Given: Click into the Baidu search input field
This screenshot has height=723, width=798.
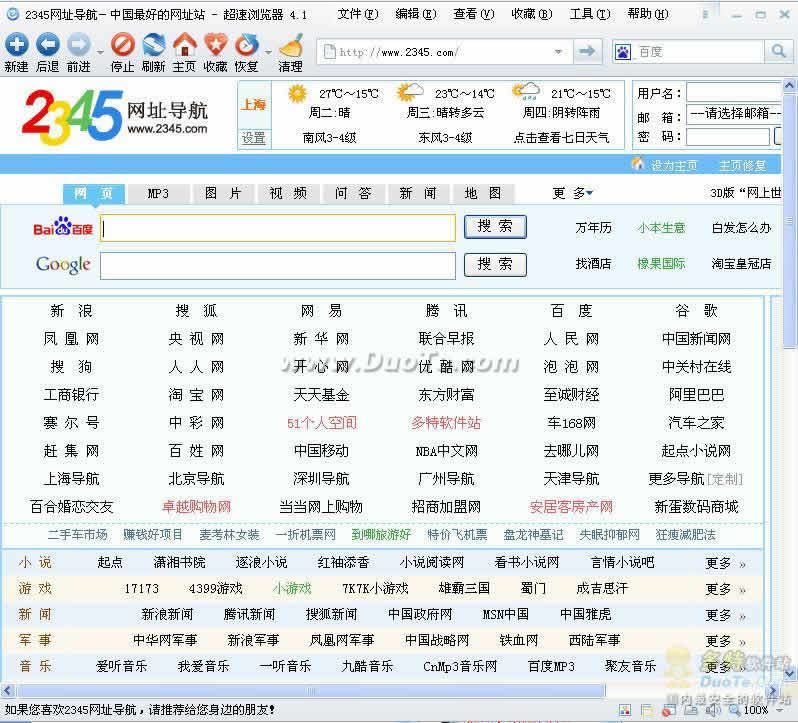Looking at the screenshot, I should [278, 227].
